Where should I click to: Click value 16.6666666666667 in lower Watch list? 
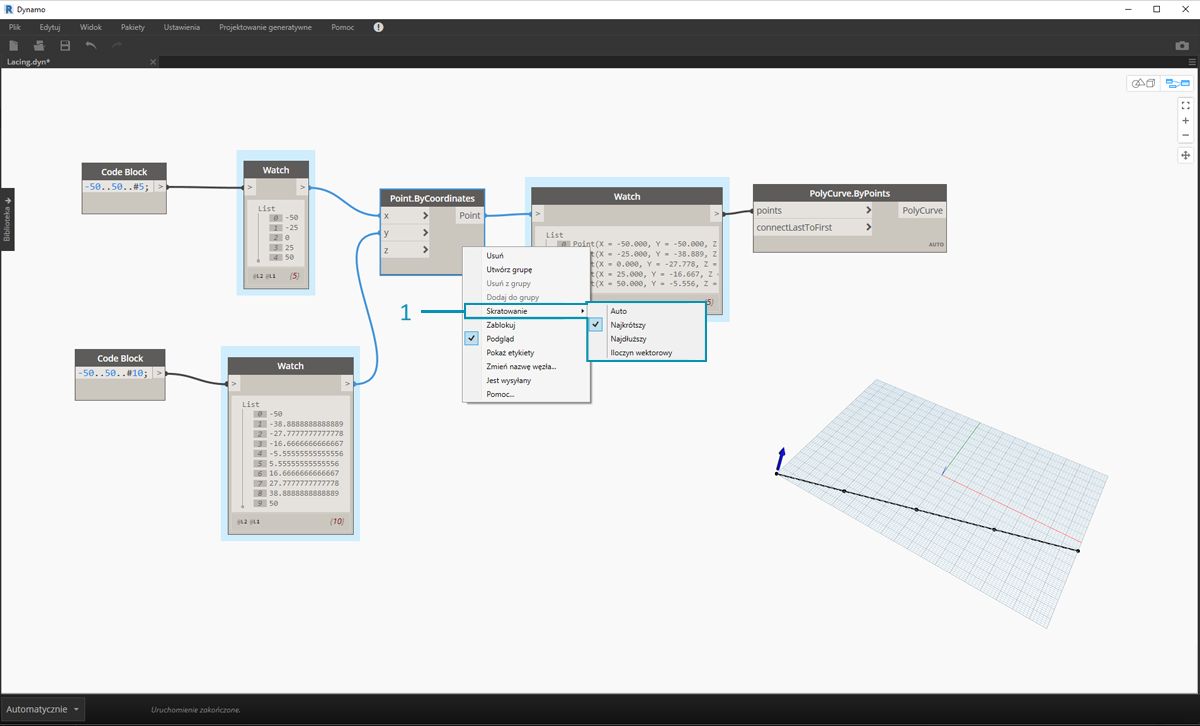point(306,473)
